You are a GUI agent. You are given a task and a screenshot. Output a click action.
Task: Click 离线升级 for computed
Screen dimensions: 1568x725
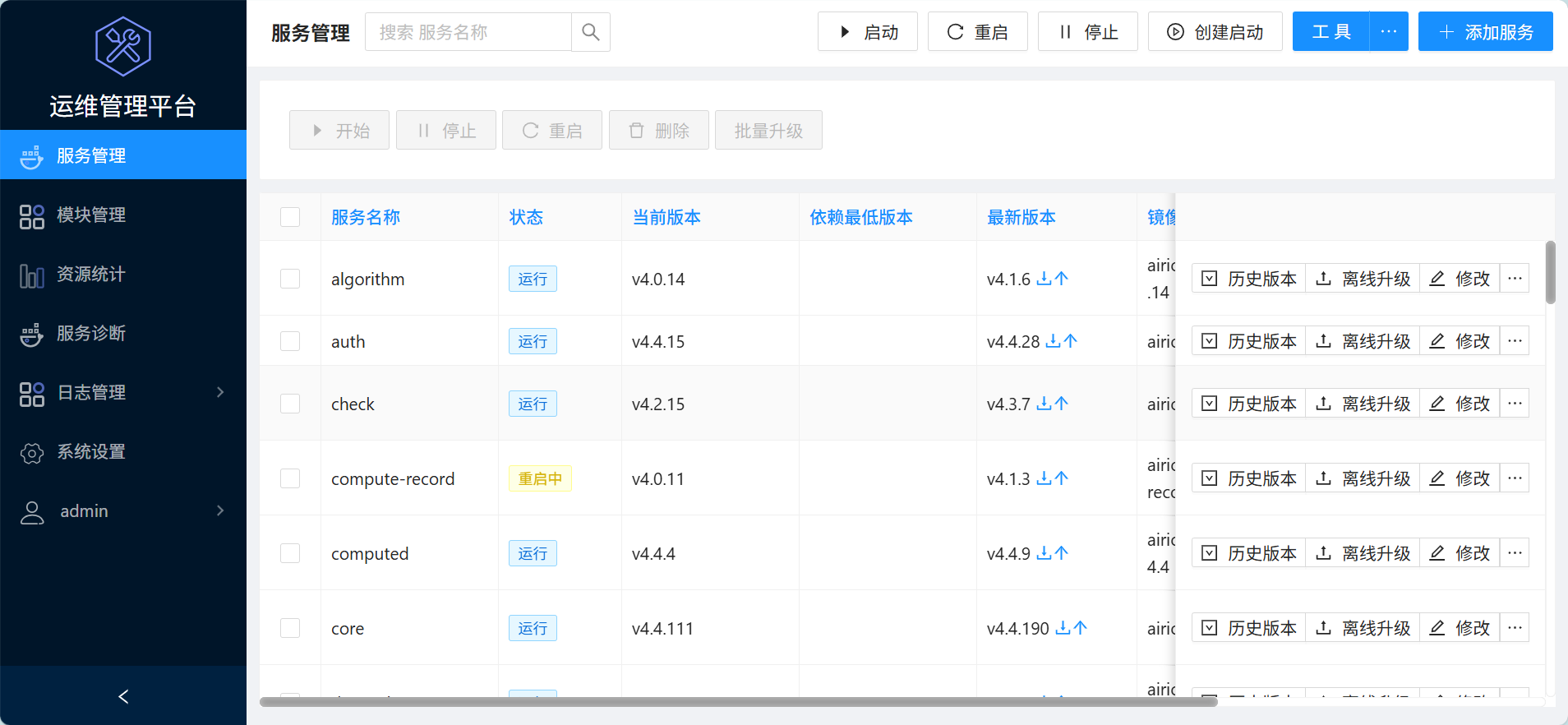[1363, 553]
